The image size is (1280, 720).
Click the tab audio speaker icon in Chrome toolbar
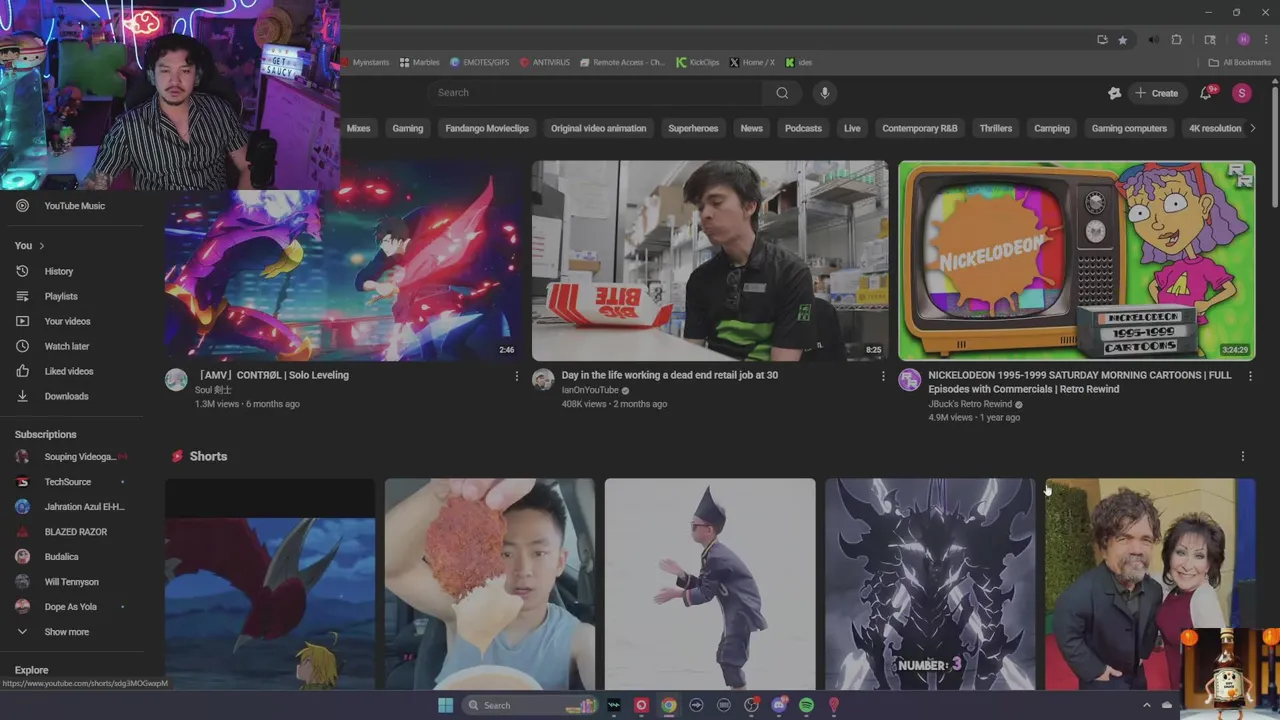point(1153,40)
